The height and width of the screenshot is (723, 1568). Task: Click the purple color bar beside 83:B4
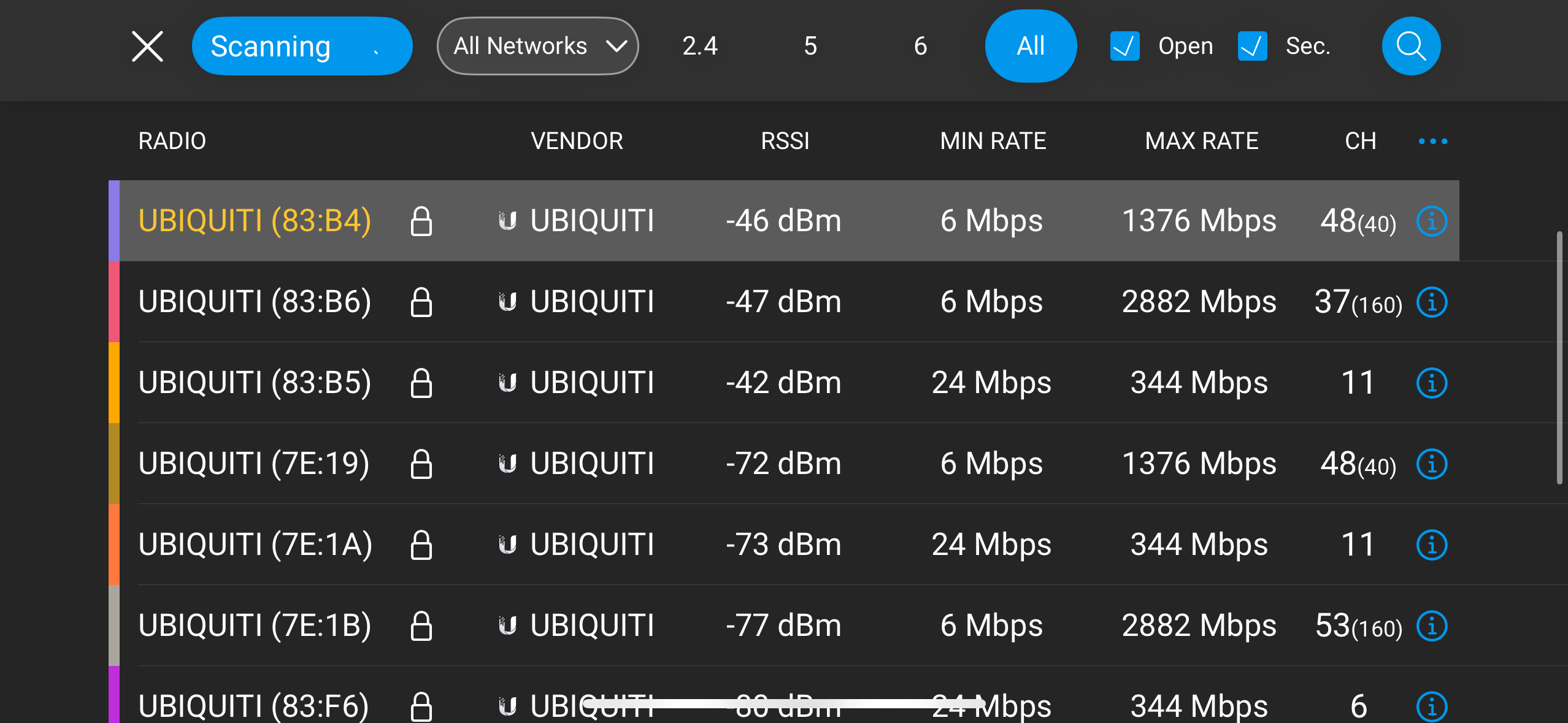(x=114, y=221)
